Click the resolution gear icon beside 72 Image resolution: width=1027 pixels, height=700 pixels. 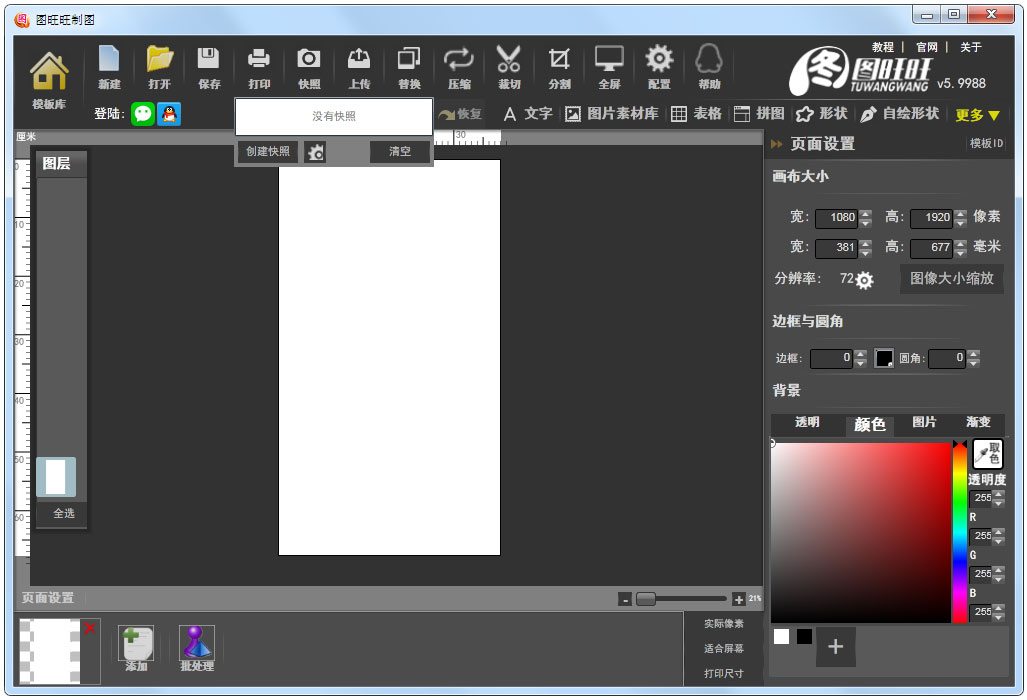click(864, 280)
